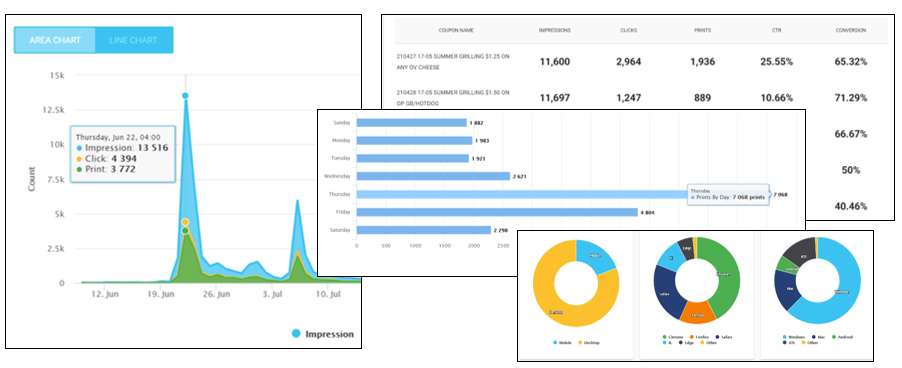Screen dimensions: 902x368
Task: Click the CTR value 10.66%
Action: [x=776, y=98]
